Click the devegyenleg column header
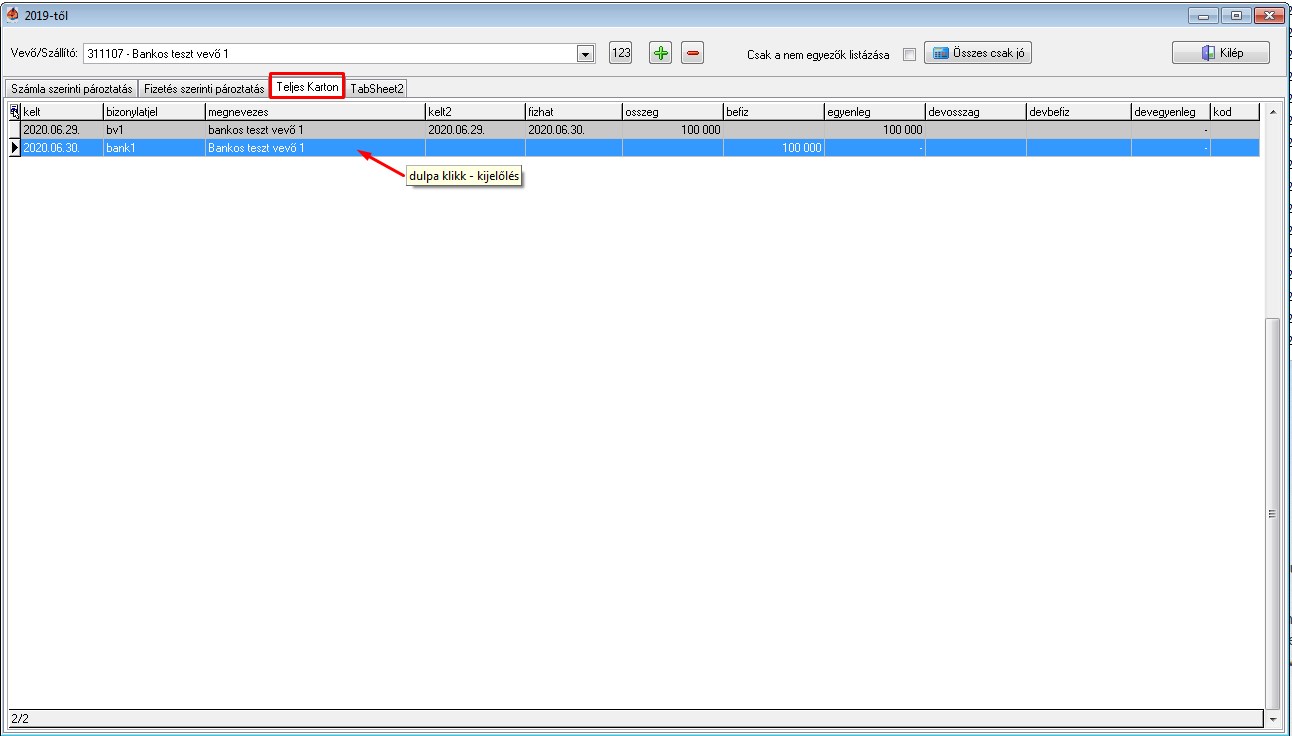This screenshot has height=736, width=1292. point(1171,112)
